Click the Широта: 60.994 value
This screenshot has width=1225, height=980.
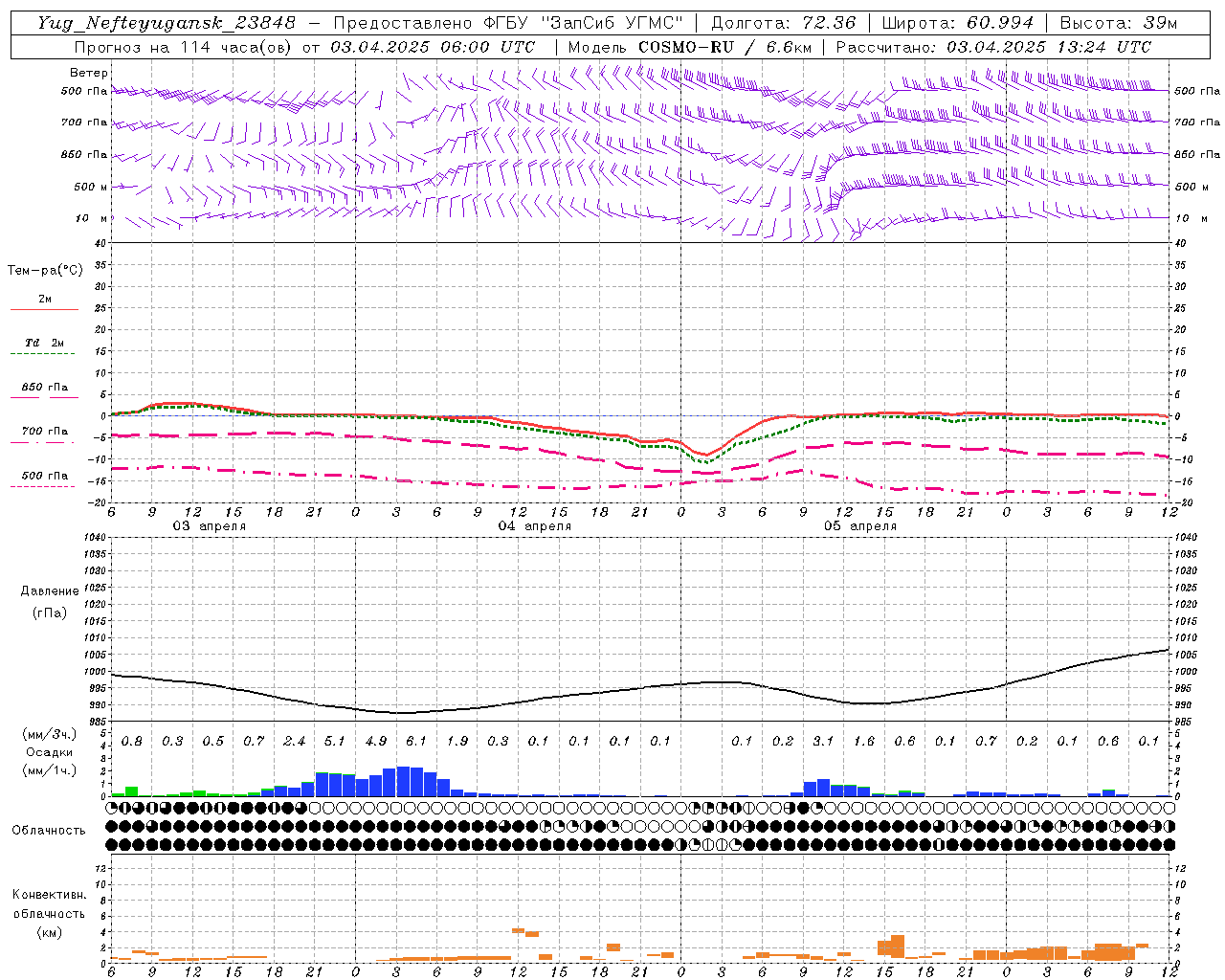coord(958,23)
